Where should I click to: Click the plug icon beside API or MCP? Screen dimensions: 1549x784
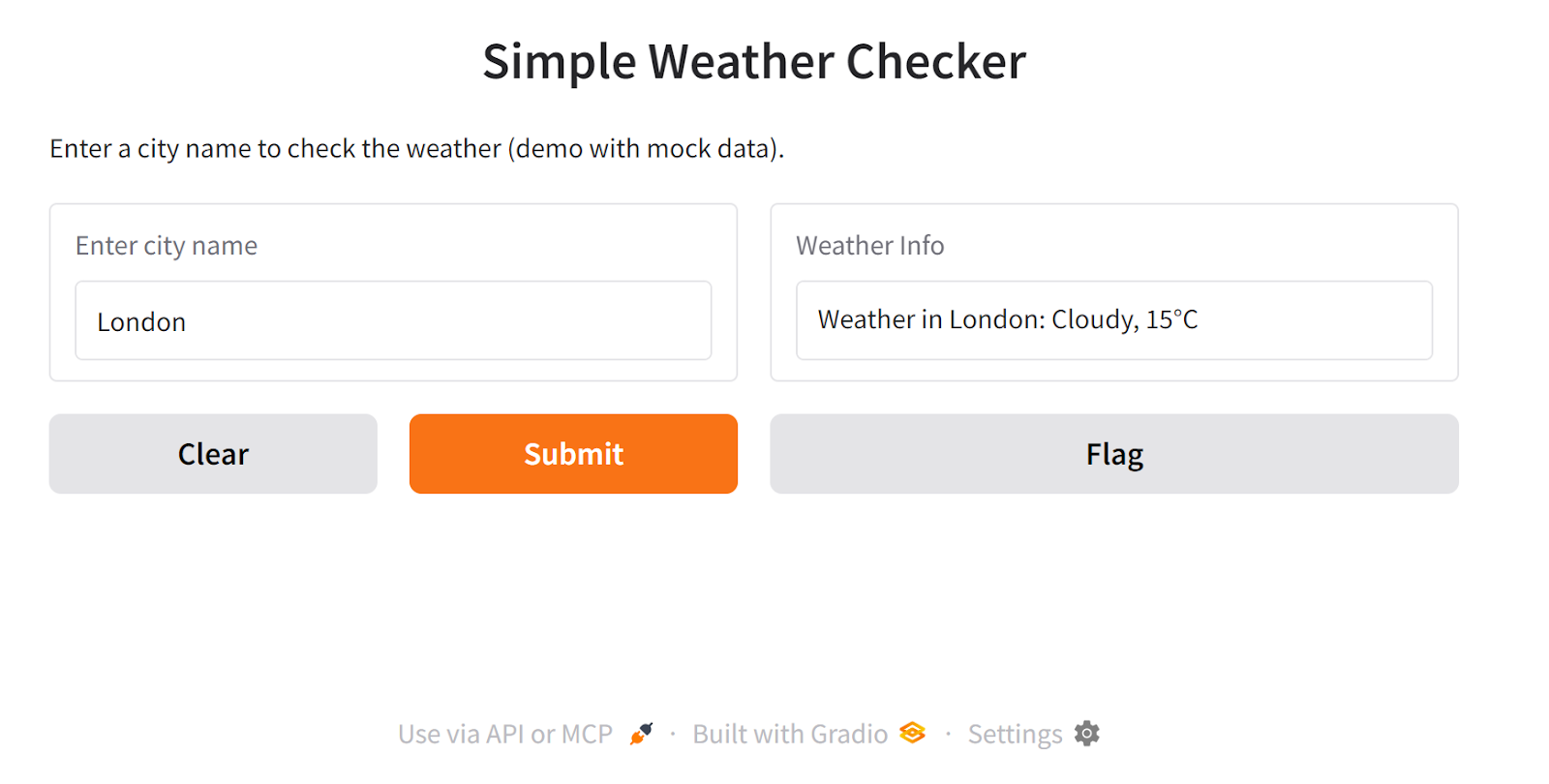[641, 734]
